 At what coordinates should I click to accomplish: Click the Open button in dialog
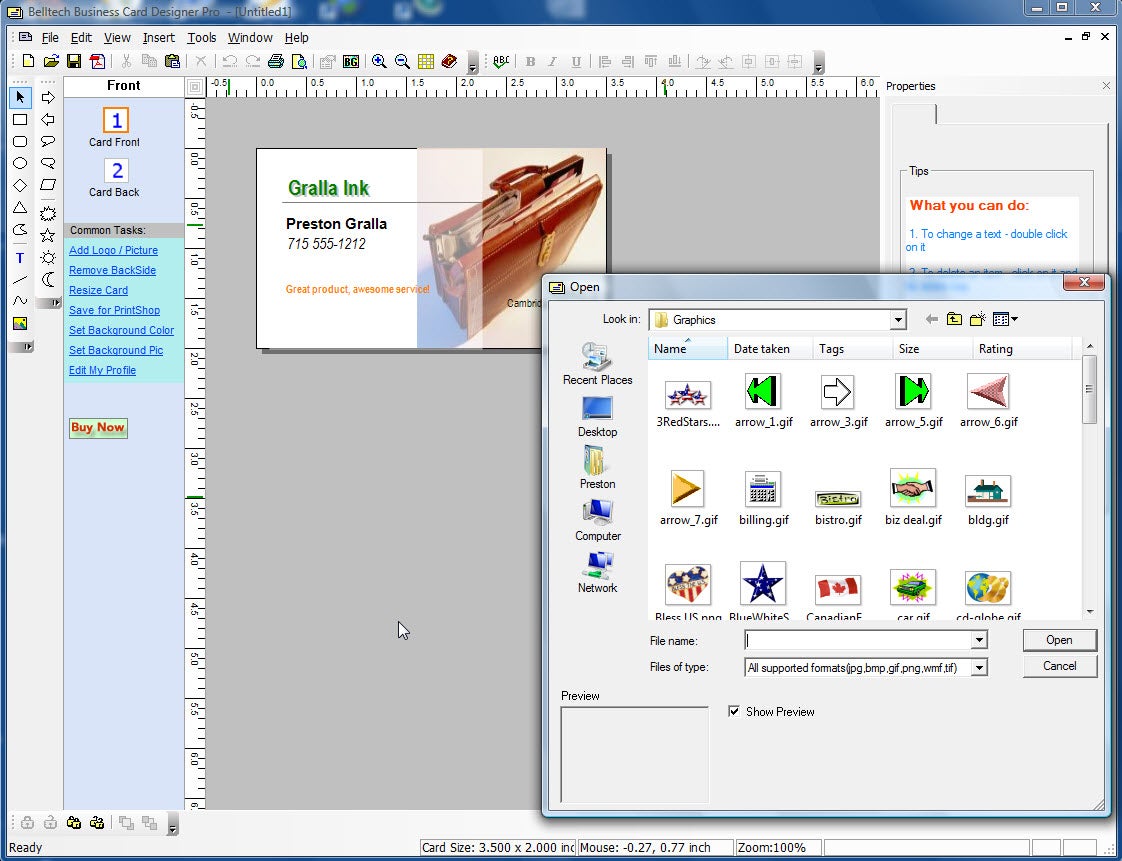point(1059,640)
